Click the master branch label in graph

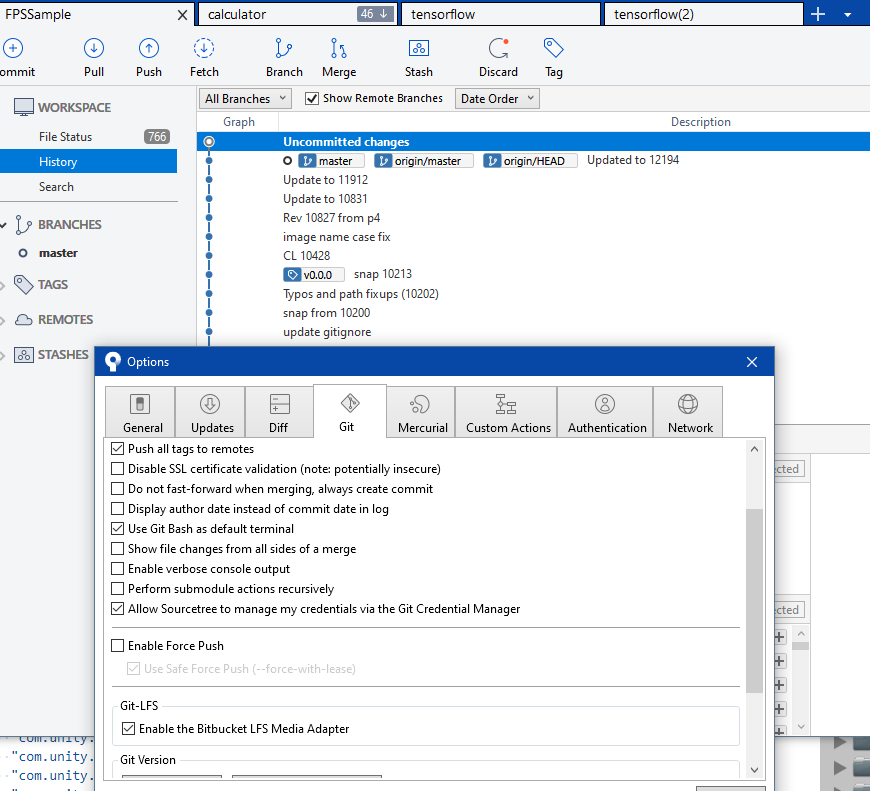point(331,161)
